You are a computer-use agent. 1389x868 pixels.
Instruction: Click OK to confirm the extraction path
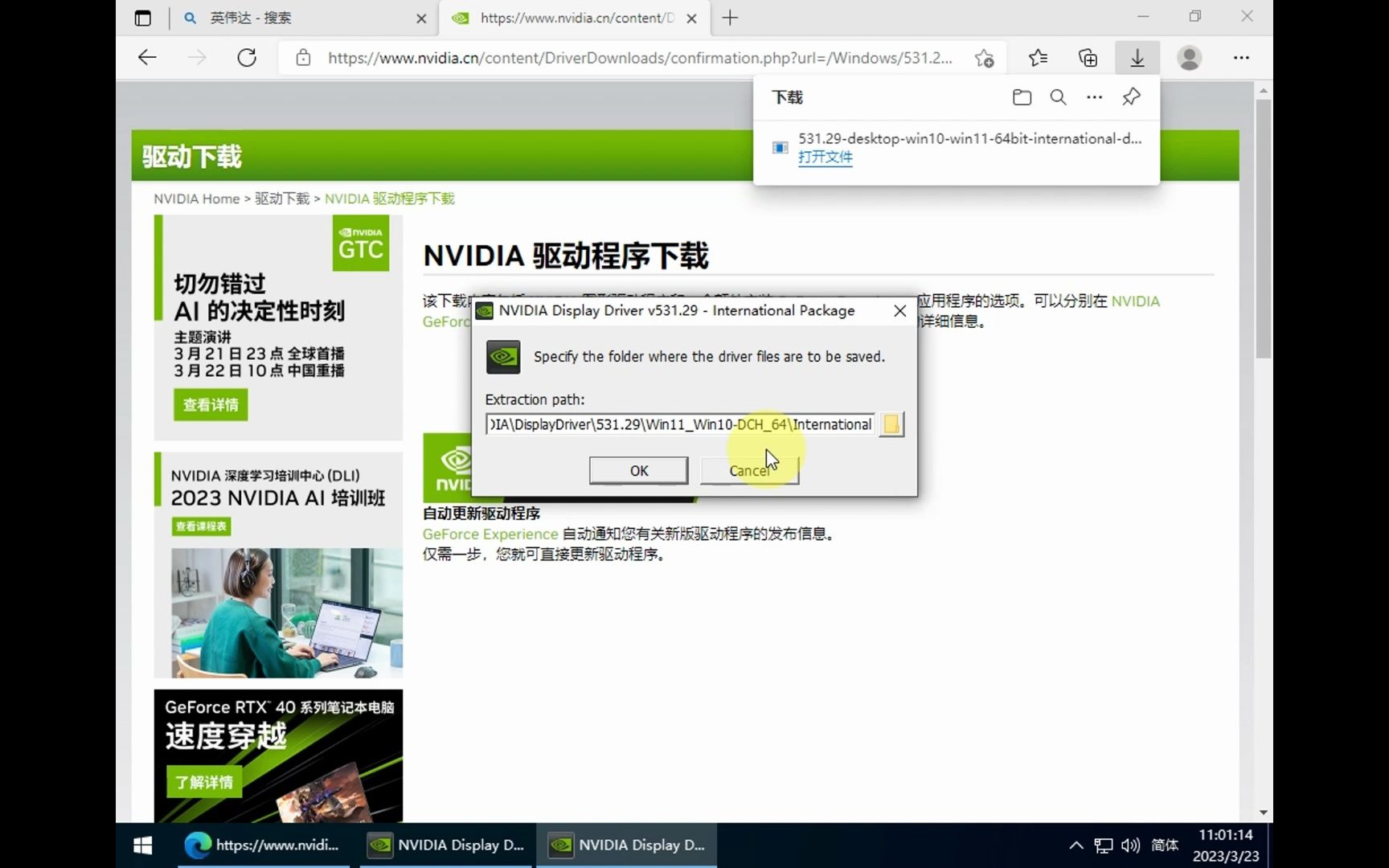[637, 470]
